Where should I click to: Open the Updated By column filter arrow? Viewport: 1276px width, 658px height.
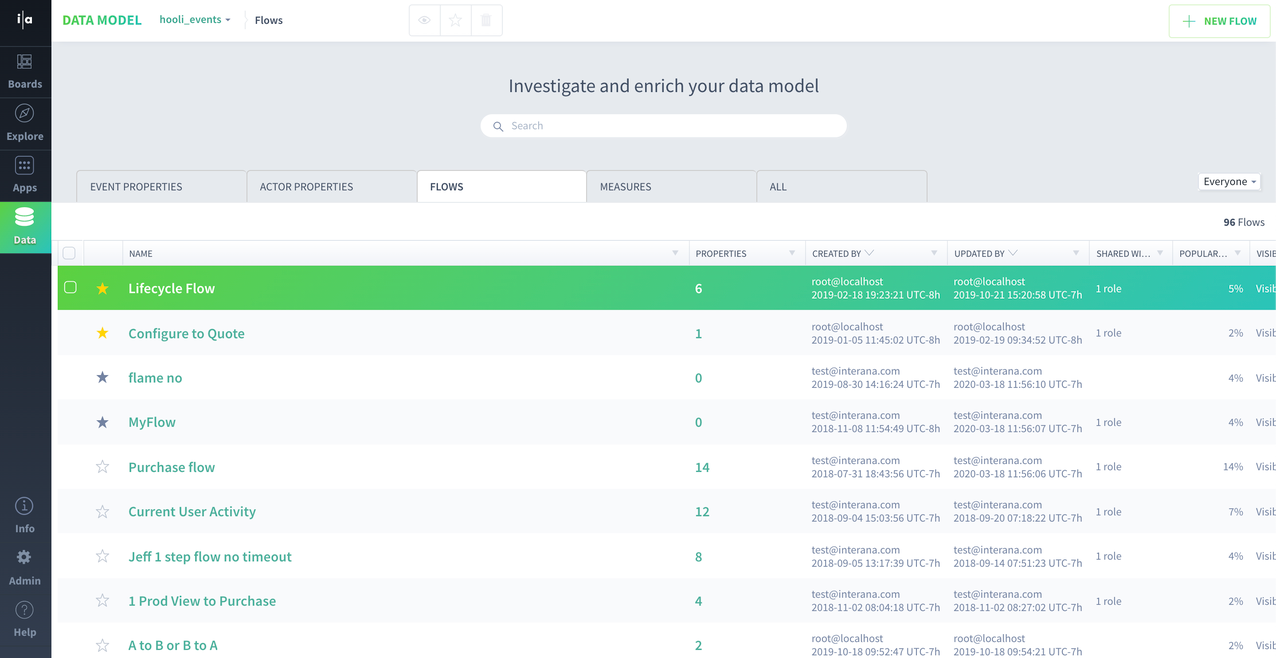pyautogui.click(x=1076, y=253)
